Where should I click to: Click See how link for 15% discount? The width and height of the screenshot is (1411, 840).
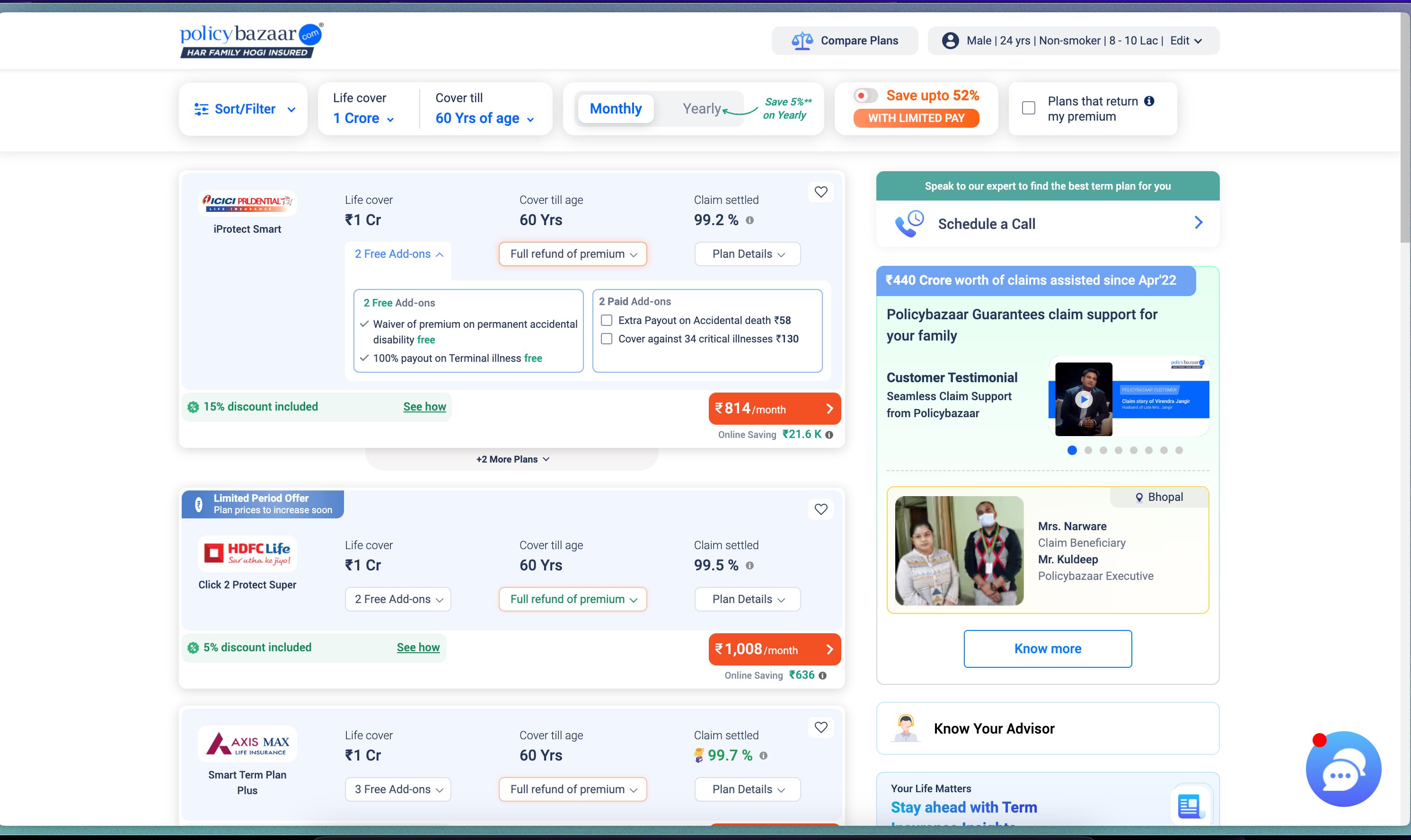tap(424, 407)
